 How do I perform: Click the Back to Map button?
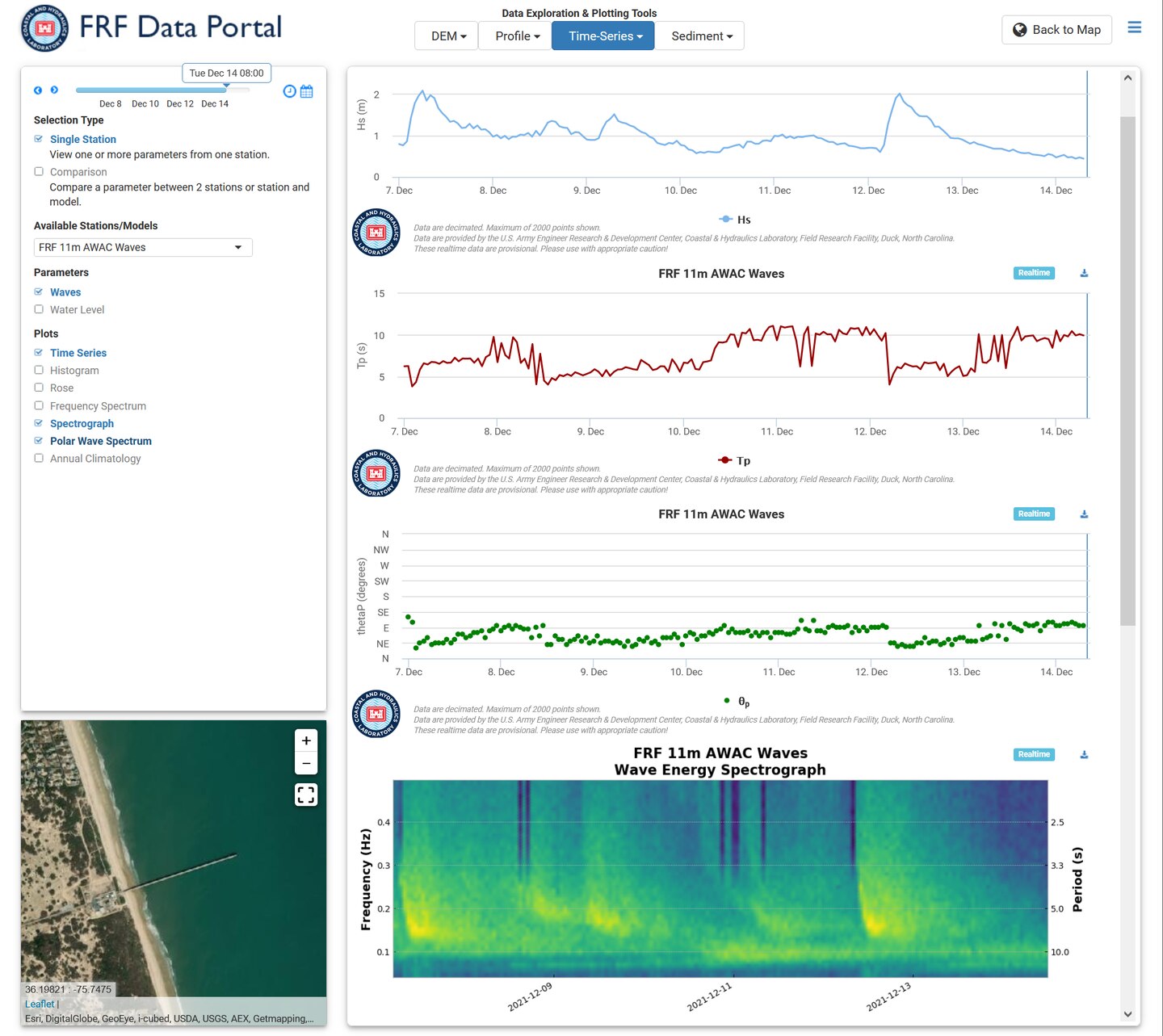(1056, 30)
